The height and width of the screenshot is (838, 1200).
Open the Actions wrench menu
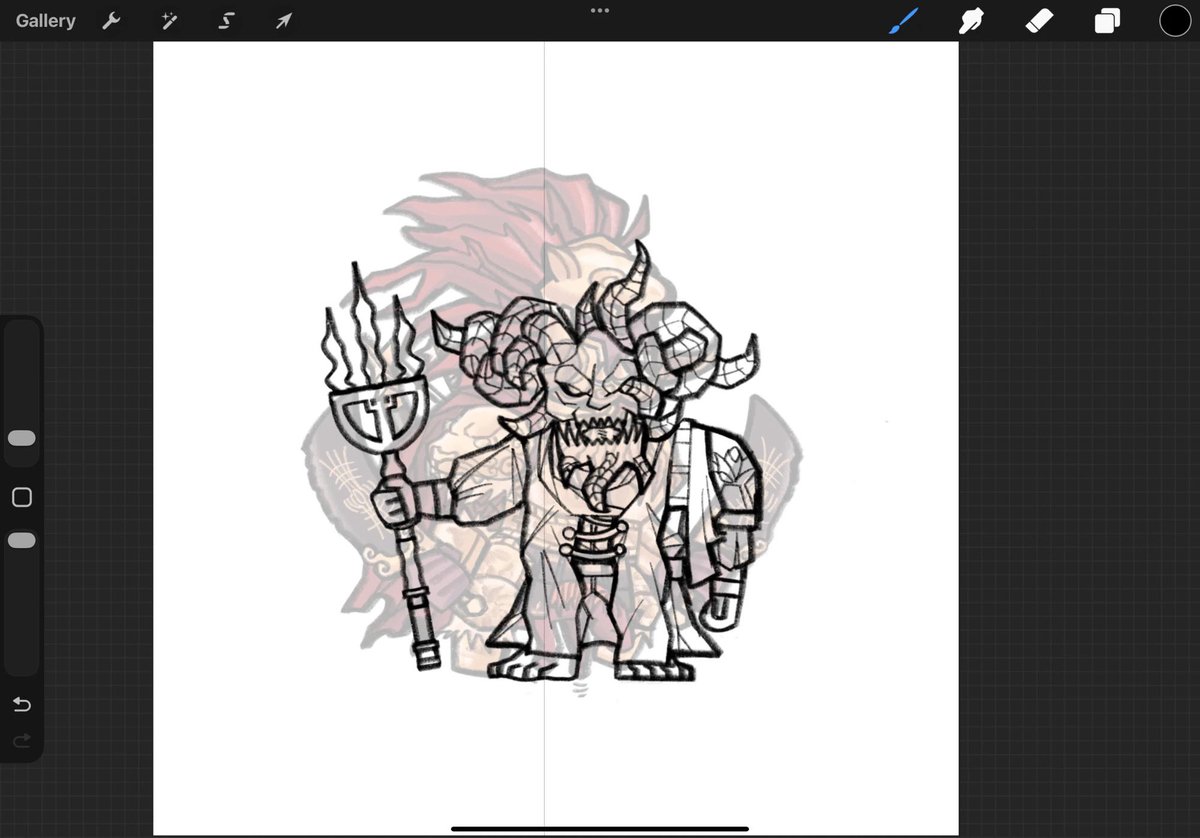(x=111, y=20)
